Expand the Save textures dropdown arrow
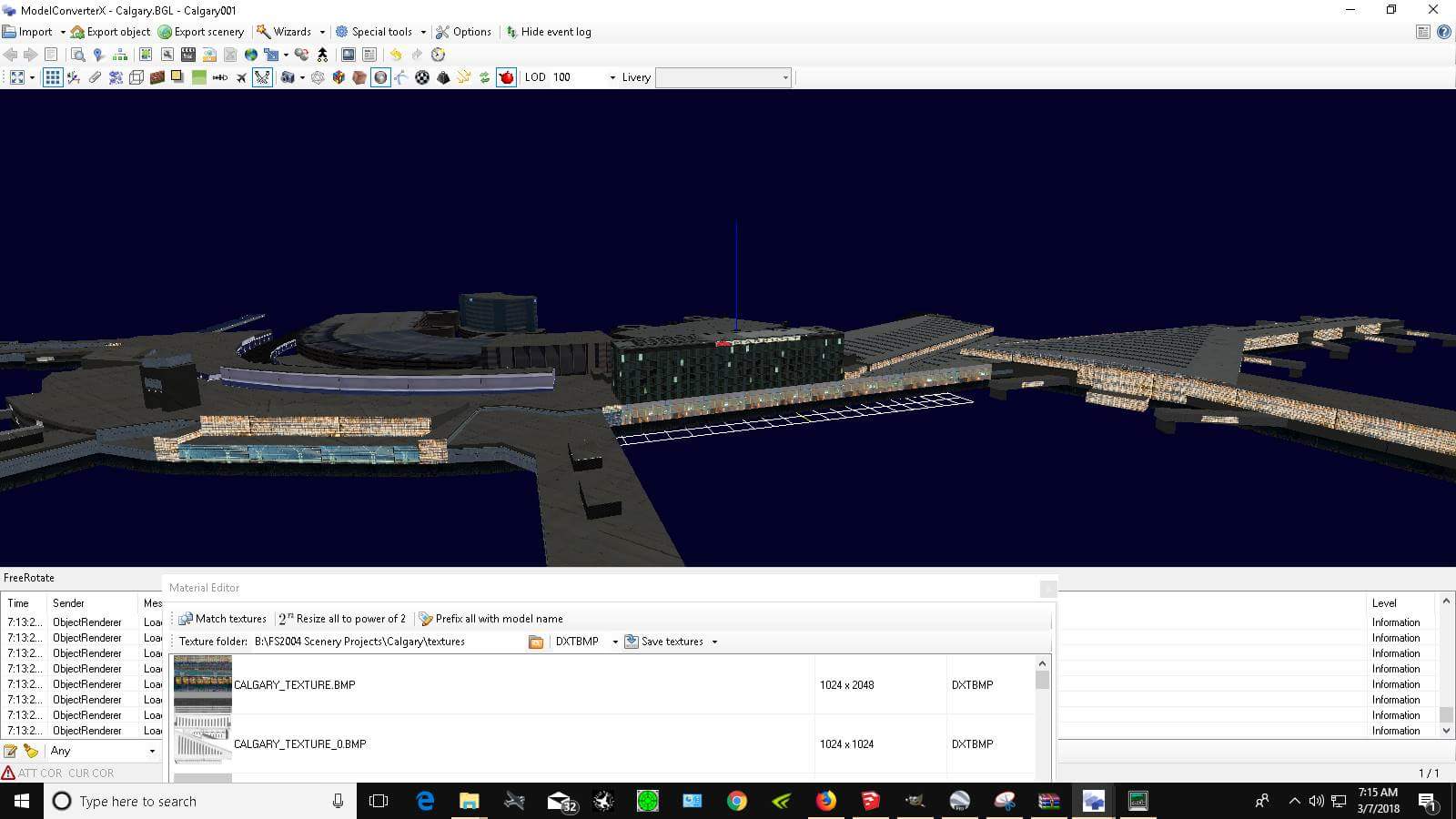The height and width of the screenshot is (819, 1456). tap(716, 642)
